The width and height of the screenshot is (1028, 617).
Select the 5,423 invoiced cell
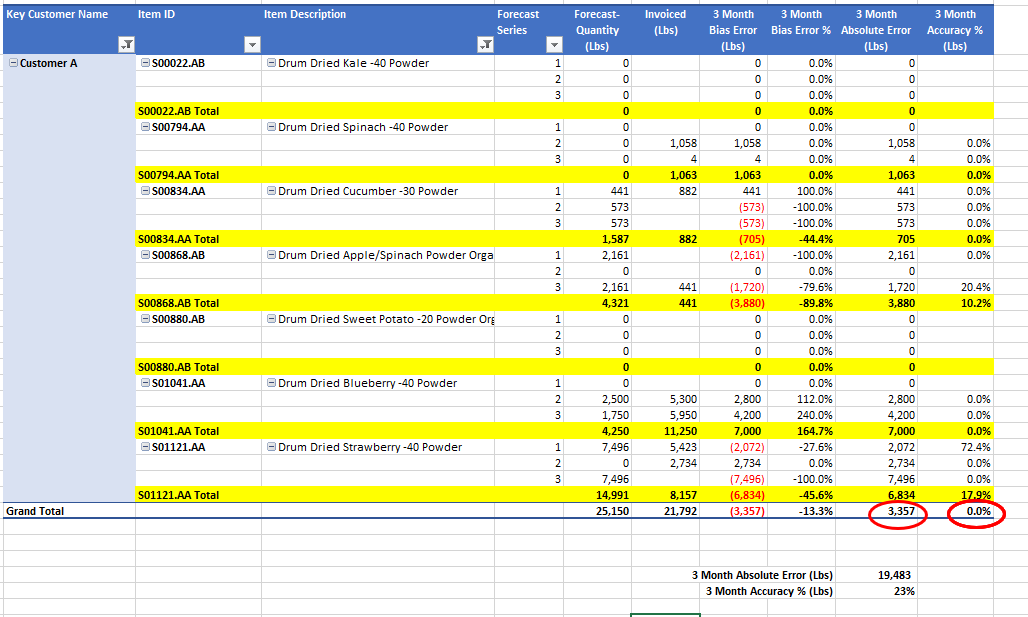[683, 447]
